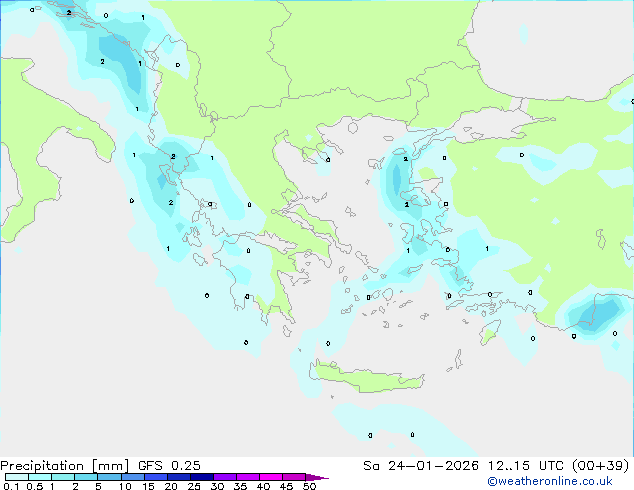634x490 pixels.
Task: Select the 30–35 mm legend swatch
Action: pyautogui.click(x=224, y=477)
